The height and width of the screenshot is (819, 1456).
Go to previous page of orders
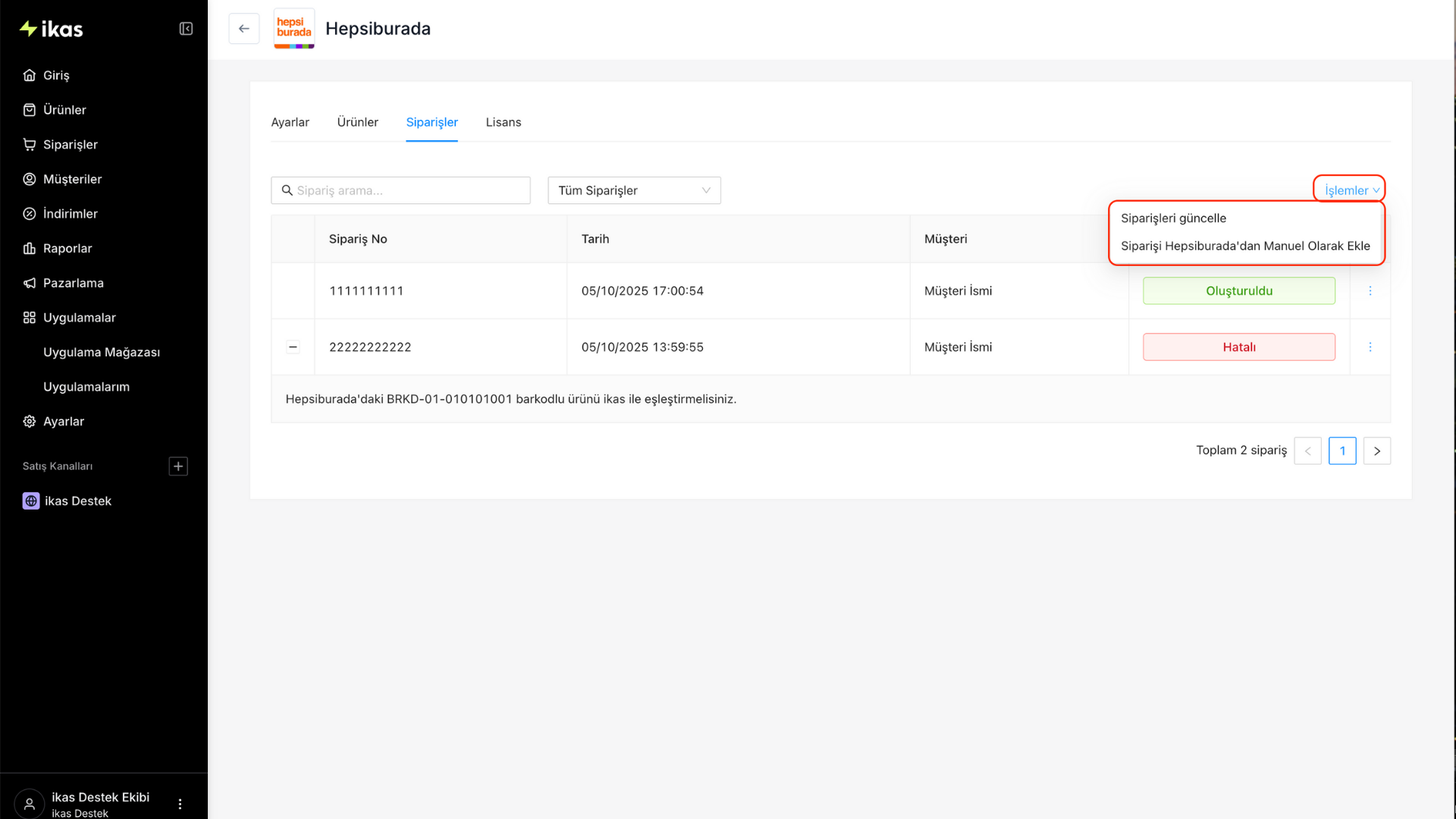[x=1307, y=451]
